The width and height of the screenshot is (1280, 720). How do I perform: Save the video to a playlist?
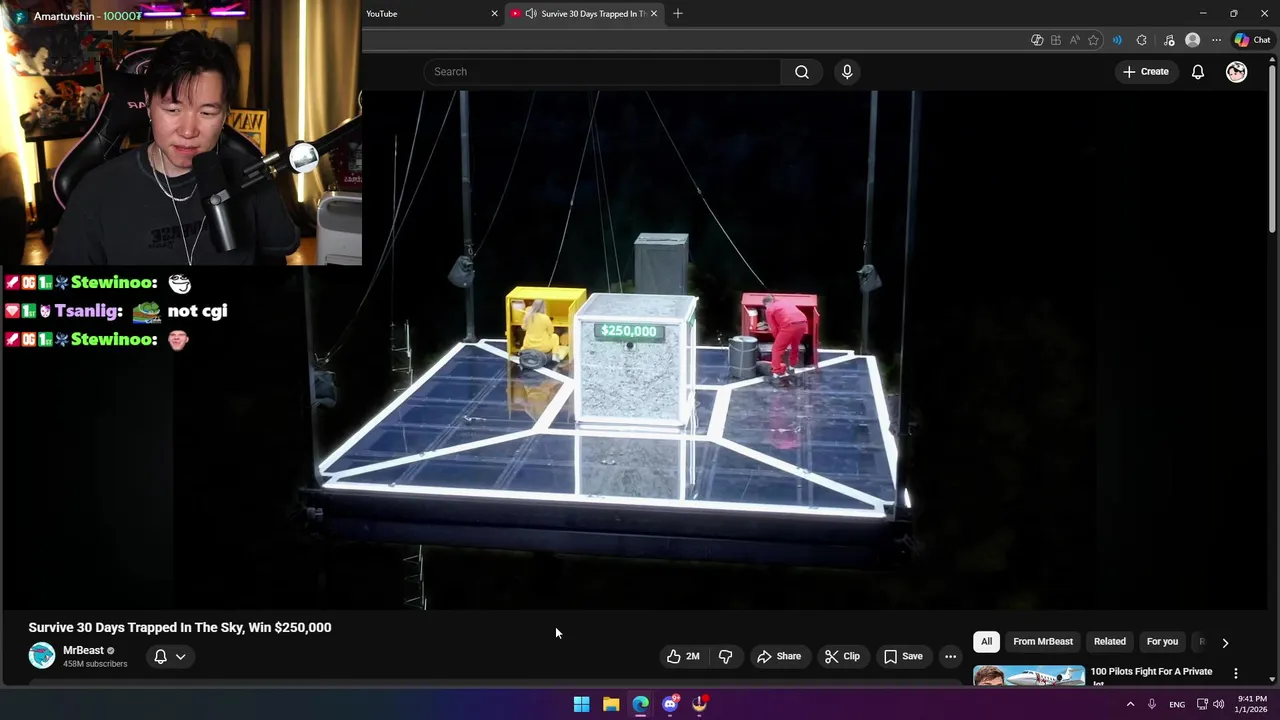[x=903, y=656]
